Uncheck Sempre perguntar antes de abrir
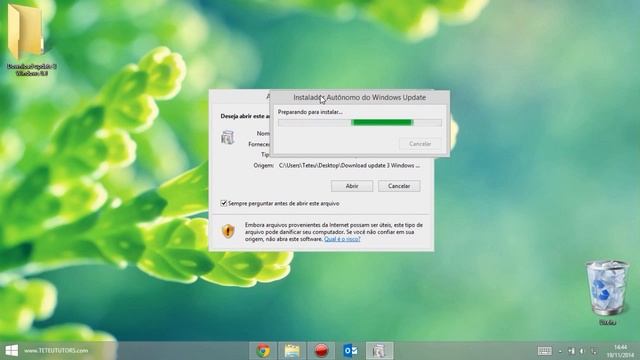 (224, 203)
